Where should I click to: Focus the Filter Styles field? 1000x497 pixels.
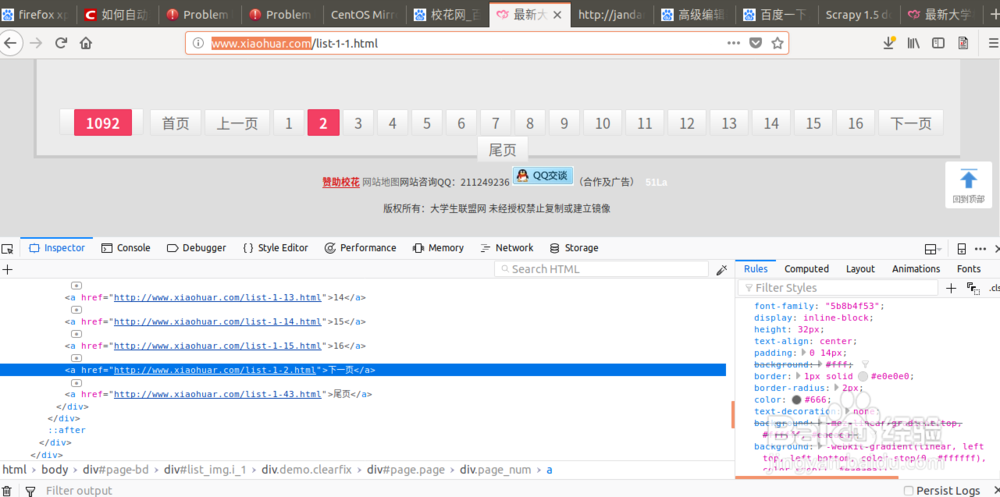837,288
